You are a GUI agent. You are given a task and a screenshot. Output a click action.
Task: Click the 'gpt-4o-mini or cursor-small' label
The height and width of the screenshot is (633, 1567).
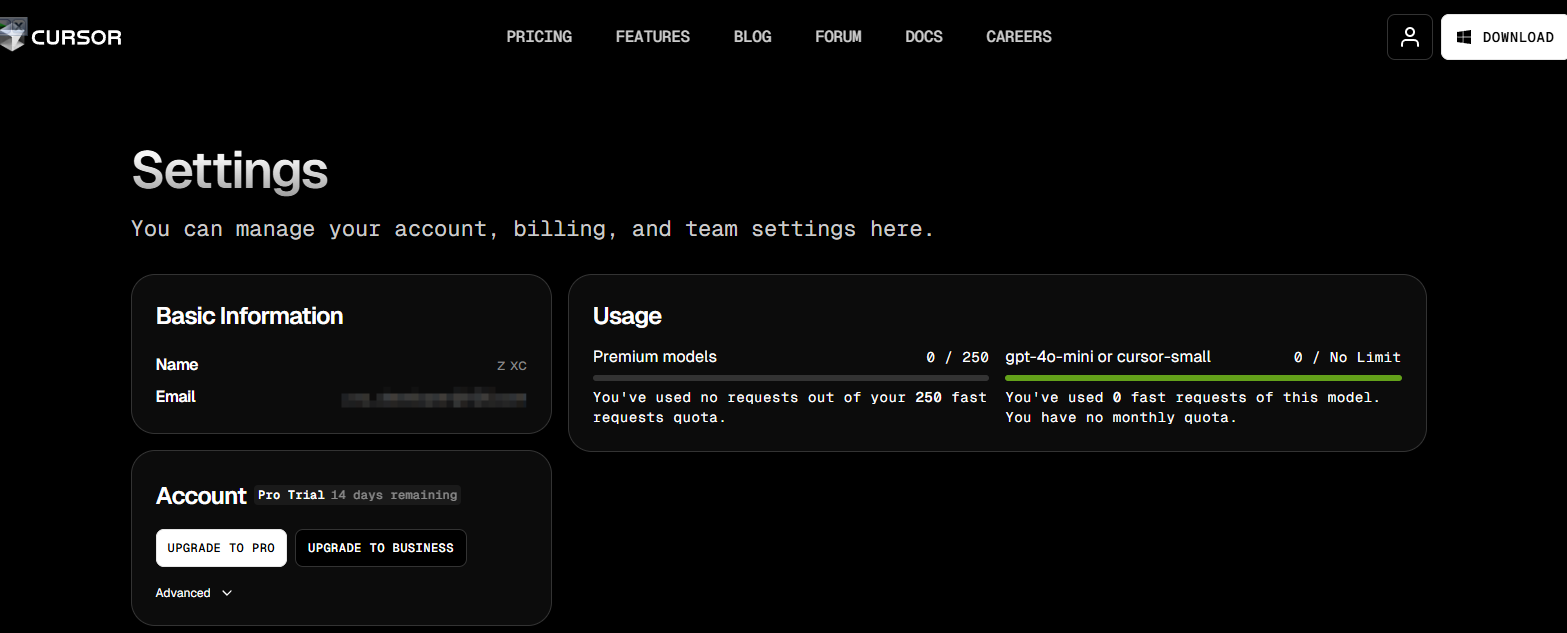1108,357
